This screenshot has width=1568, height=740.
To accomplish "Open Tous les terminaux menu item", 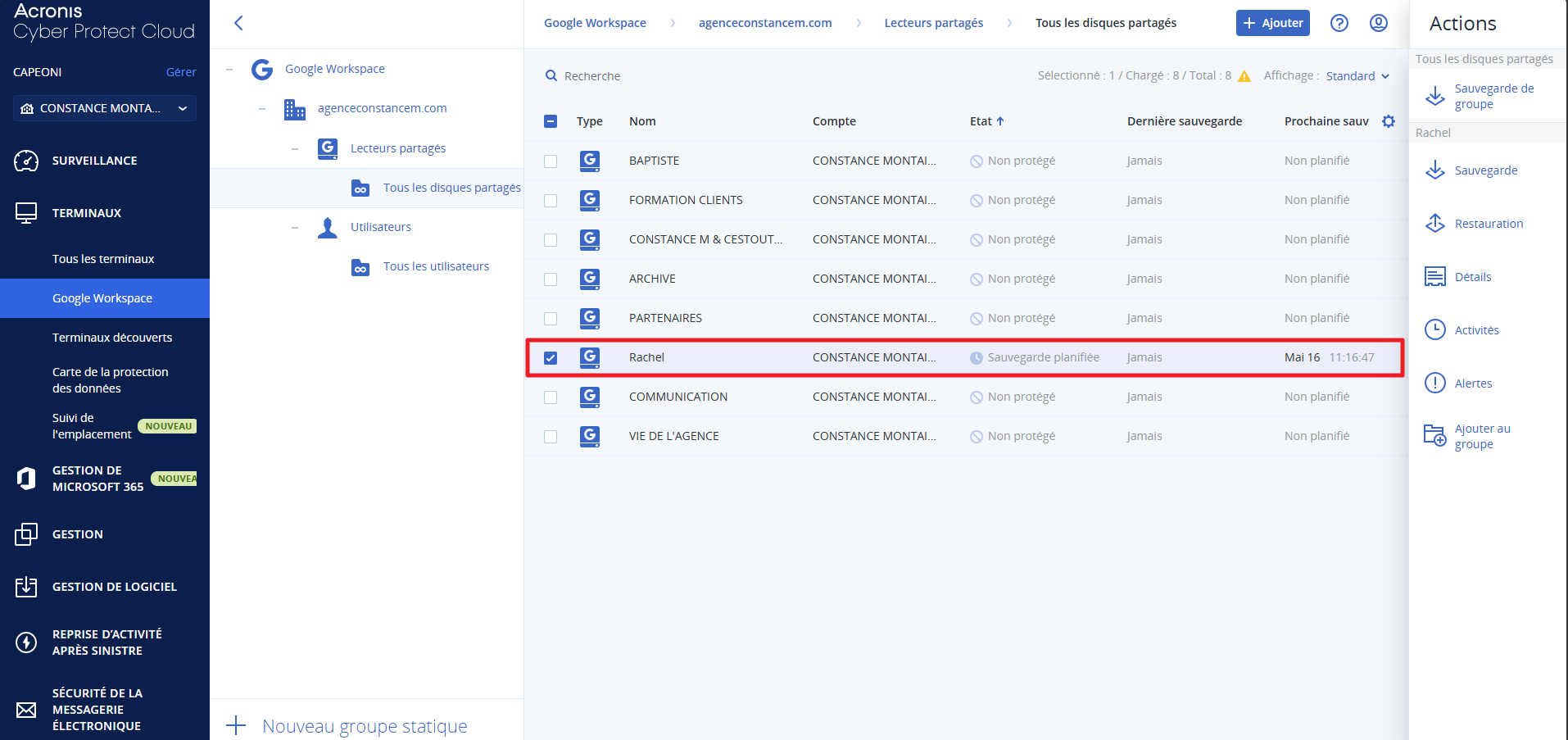I will click(x=103, y=259).
